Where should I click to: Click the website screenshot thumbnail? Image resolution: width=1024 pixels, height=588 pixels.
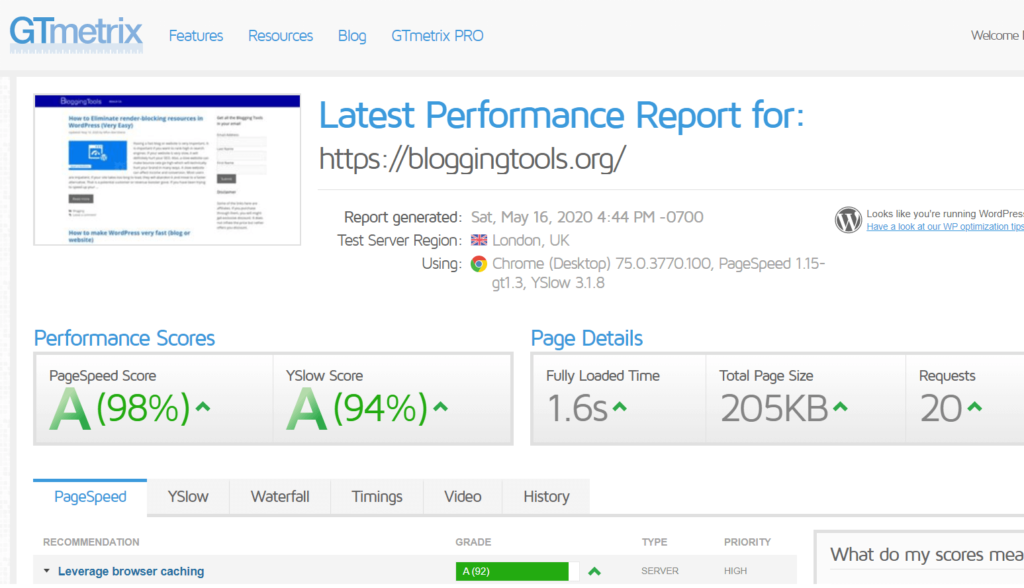[167, 170]
